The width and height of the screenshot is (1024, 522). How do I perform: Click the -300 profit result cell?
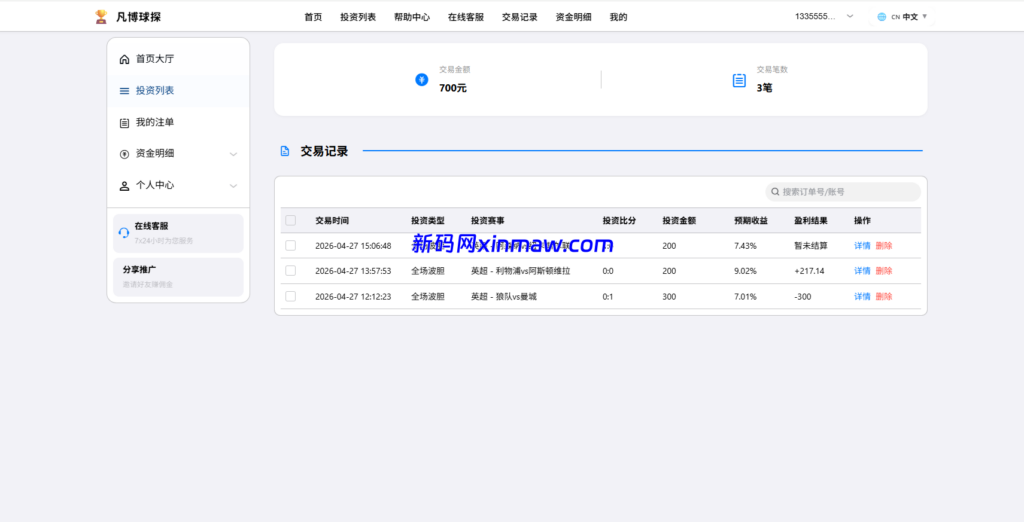click(x=803, y=297)
